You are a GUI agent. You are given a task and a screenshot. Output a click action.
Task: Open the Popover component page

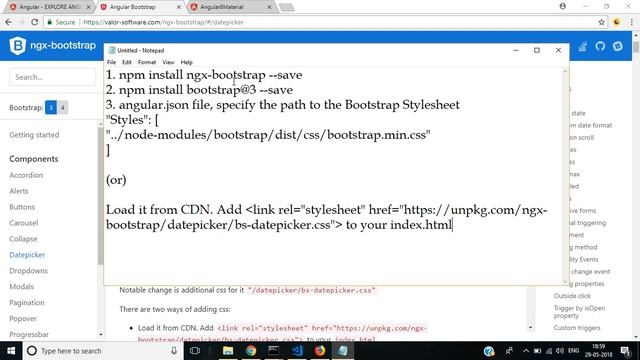coord(23,318)
